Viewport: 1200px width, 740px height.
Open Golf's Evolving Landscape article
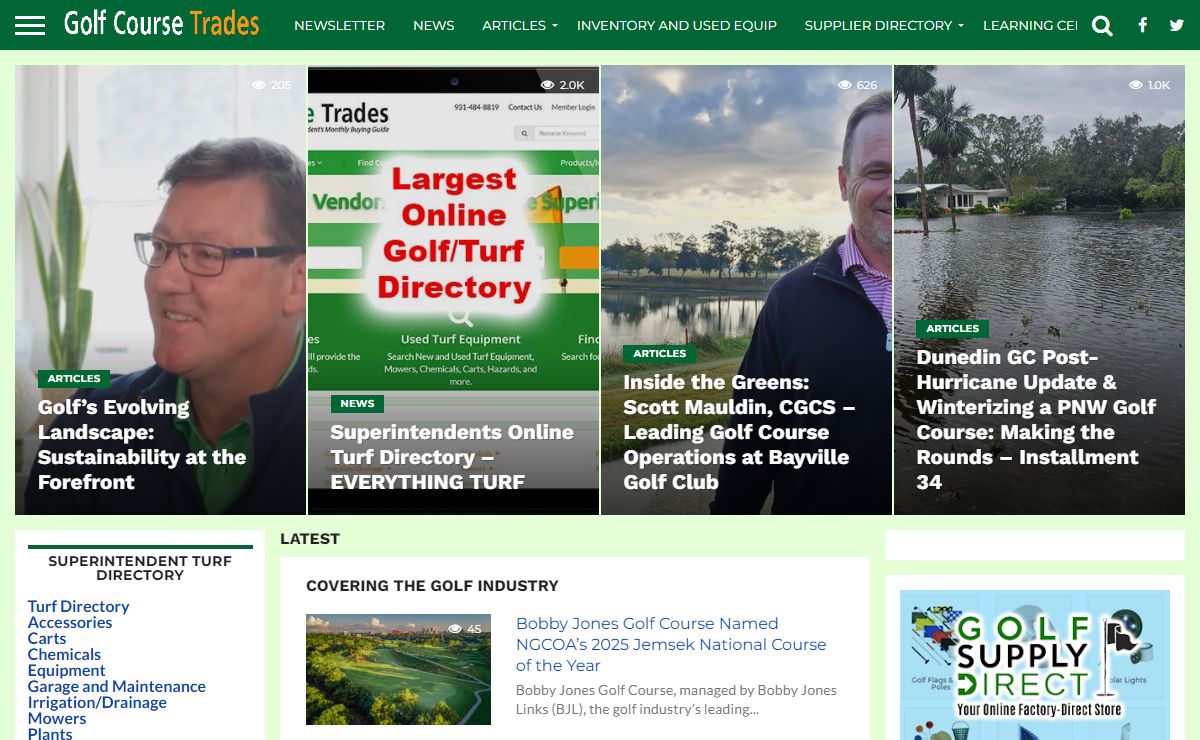pyautogui.click(x=142, y=444)
